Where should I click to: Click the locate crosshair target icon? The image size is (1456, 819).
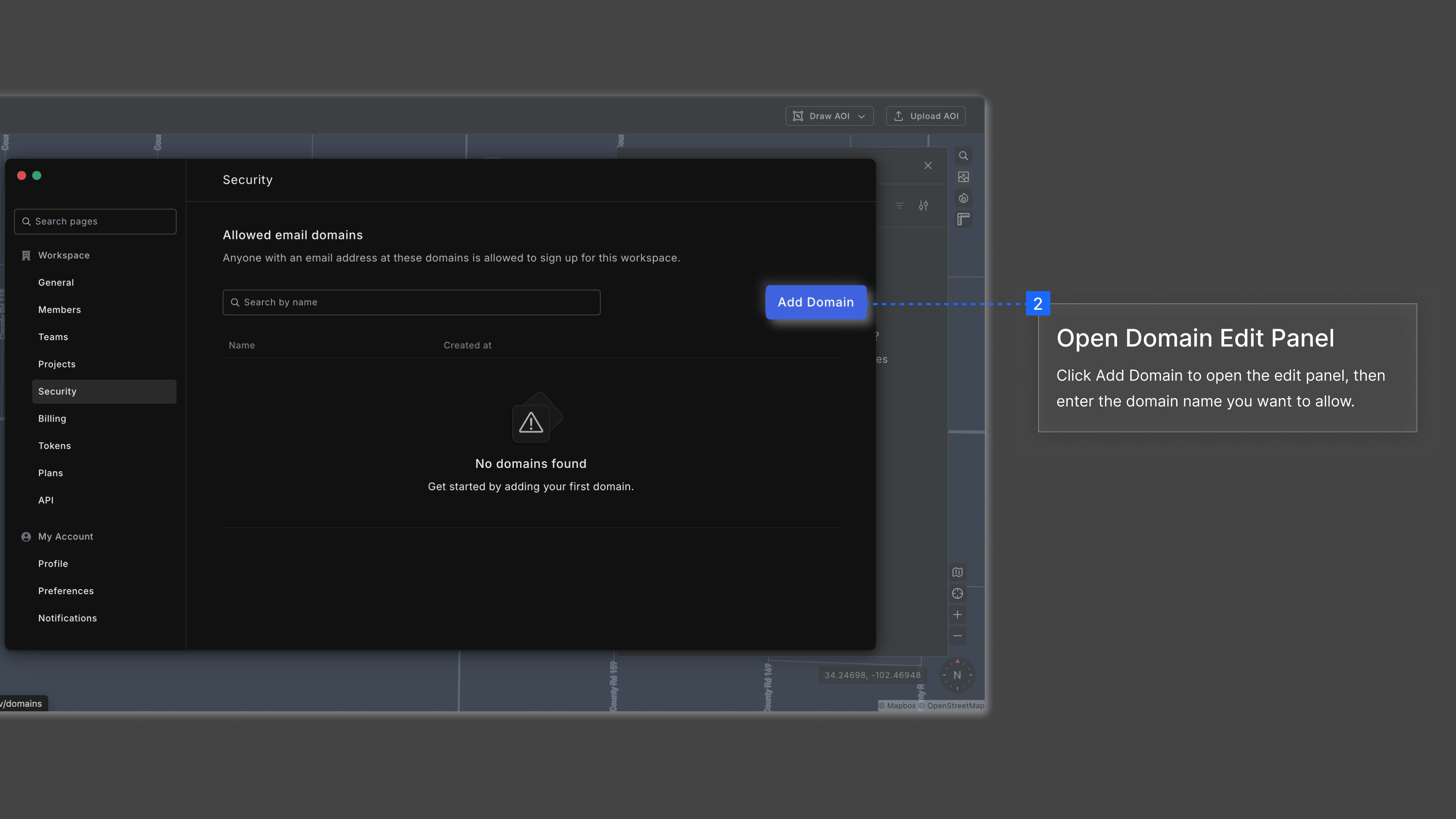[x=957, y=593]
